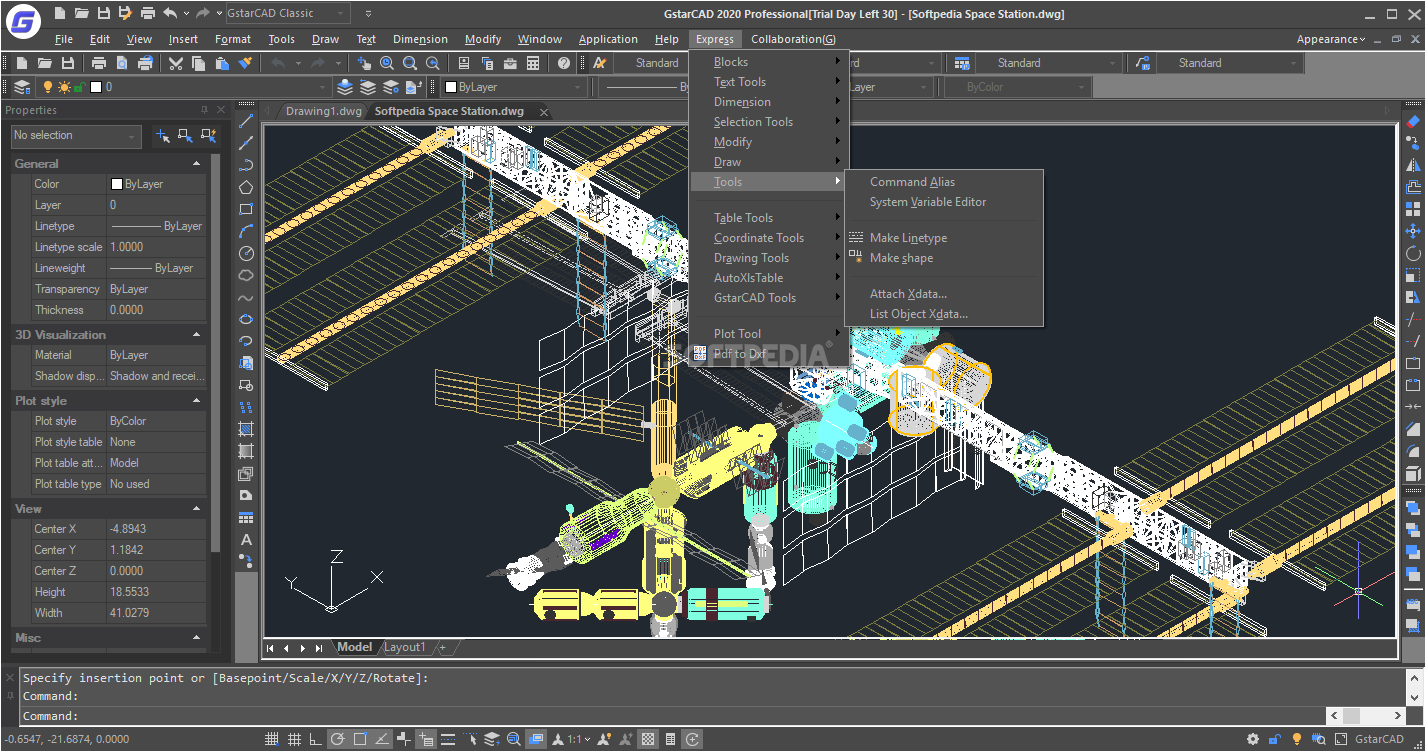This screenshot has width=1426, height=752.
Task: Select the Circle drawing tool
Action: 246,253
